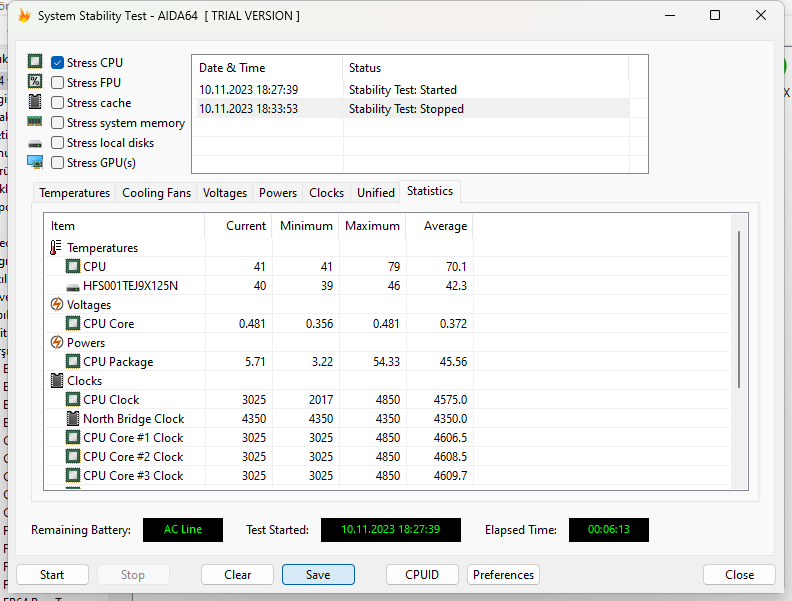The height and width of the screenshot is (601, 792).
Task: Click the cache chip icon beside Stress cache
Action: click(x=35, y=102)
